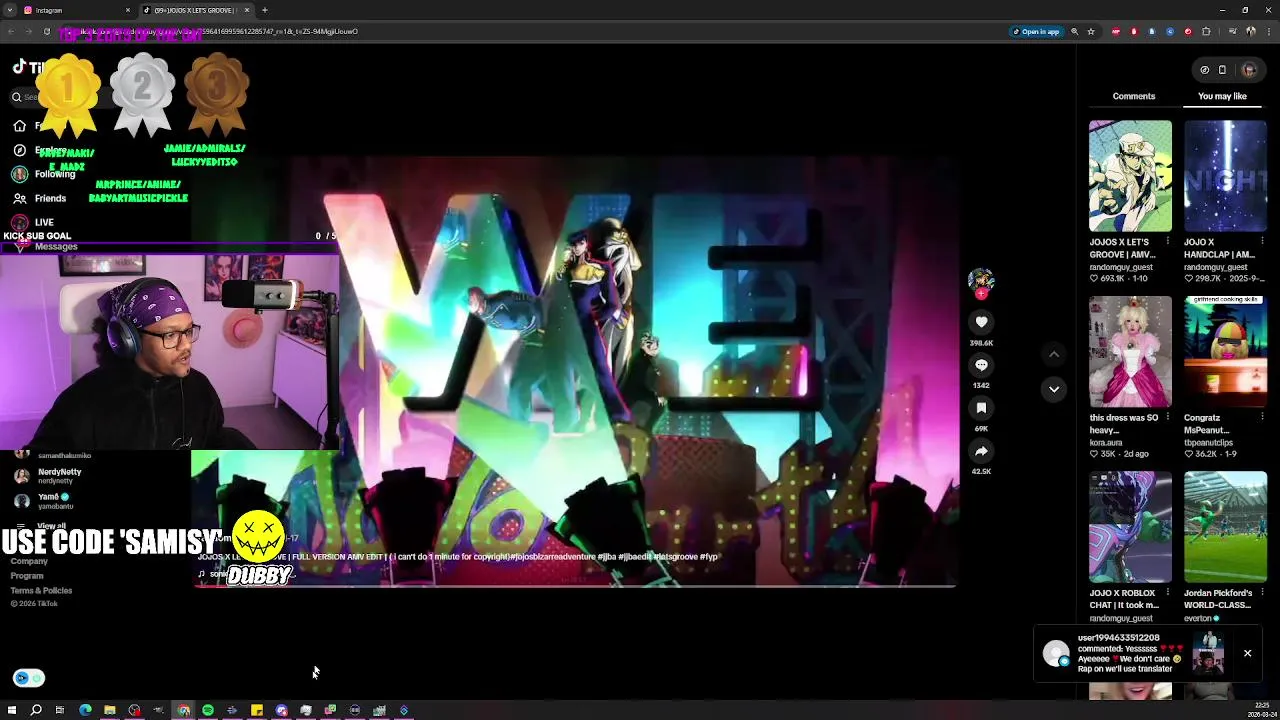Screen dimensions: 1280x720
Task: Open Terms & Policies footer link
Action: [41, 590]
